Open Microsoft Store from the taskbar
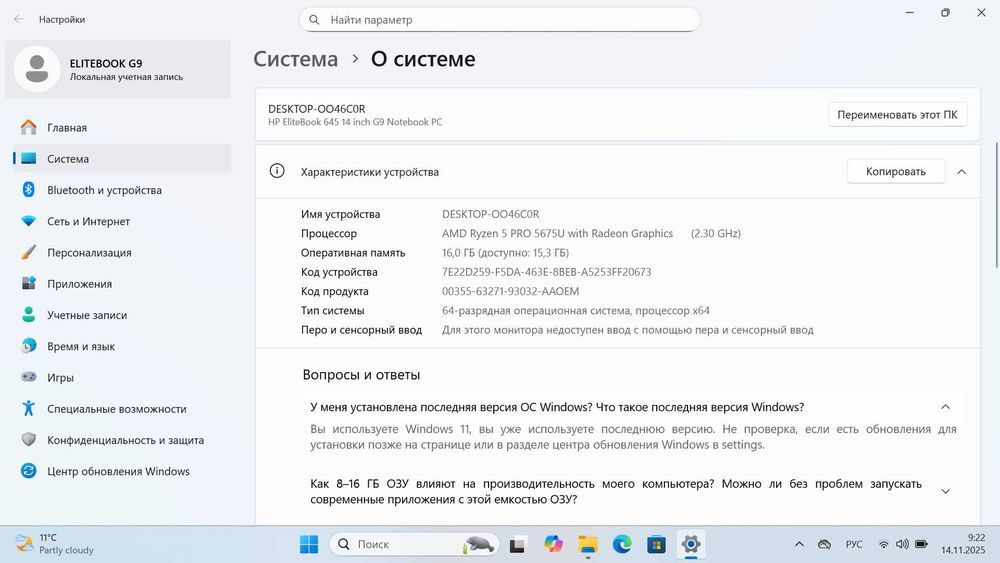The image size is (1000, 563). click(656, 545)
